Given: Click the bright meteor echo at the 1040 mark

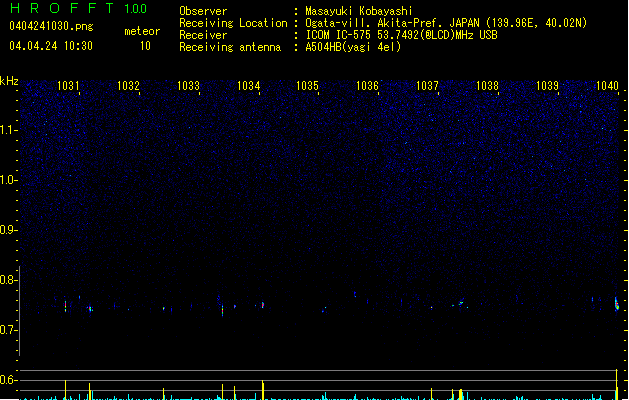Looking at the screenshot, I should point(617,304).
